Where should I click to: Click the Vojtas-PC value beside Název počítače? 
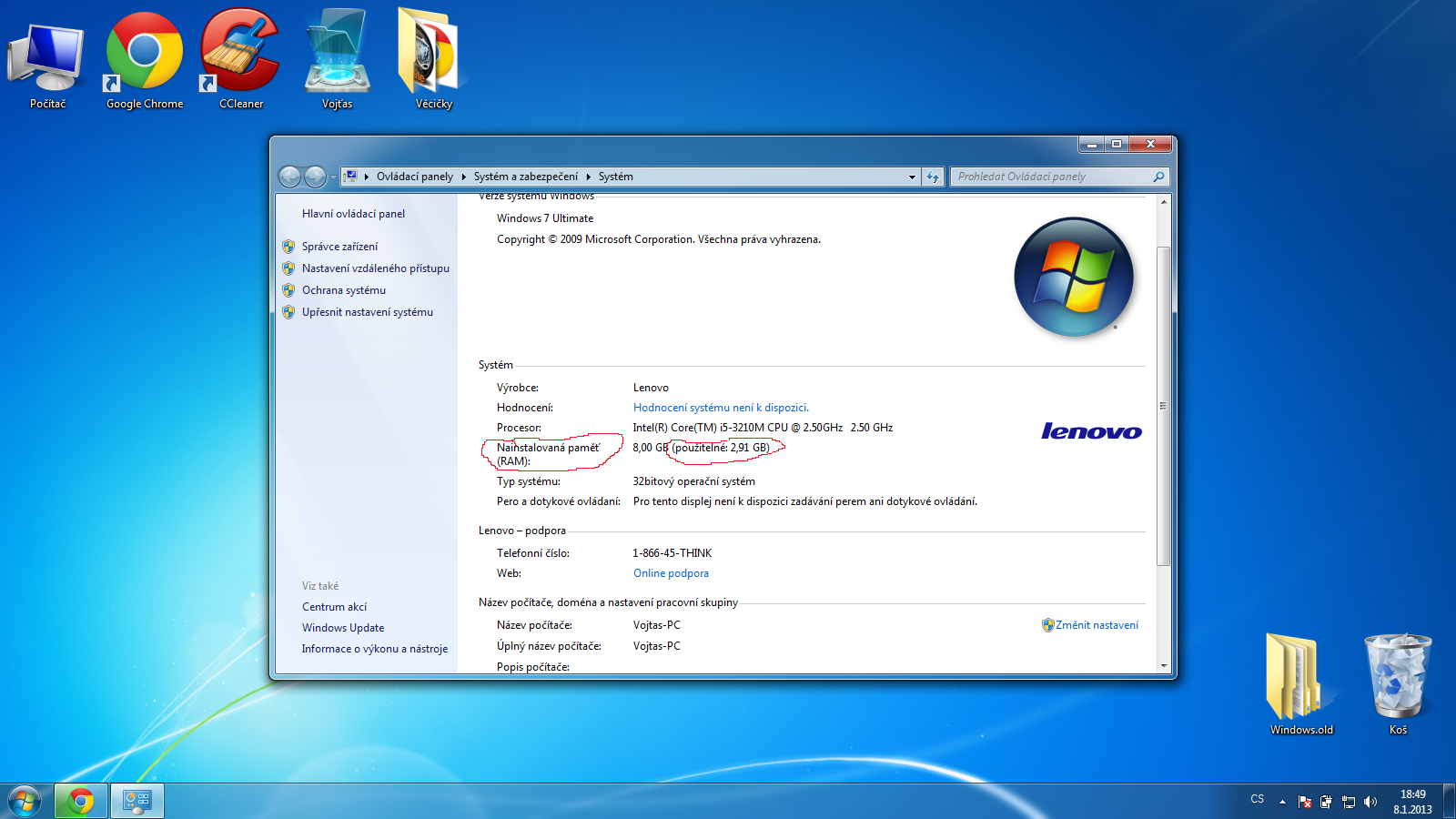point(656,625)
